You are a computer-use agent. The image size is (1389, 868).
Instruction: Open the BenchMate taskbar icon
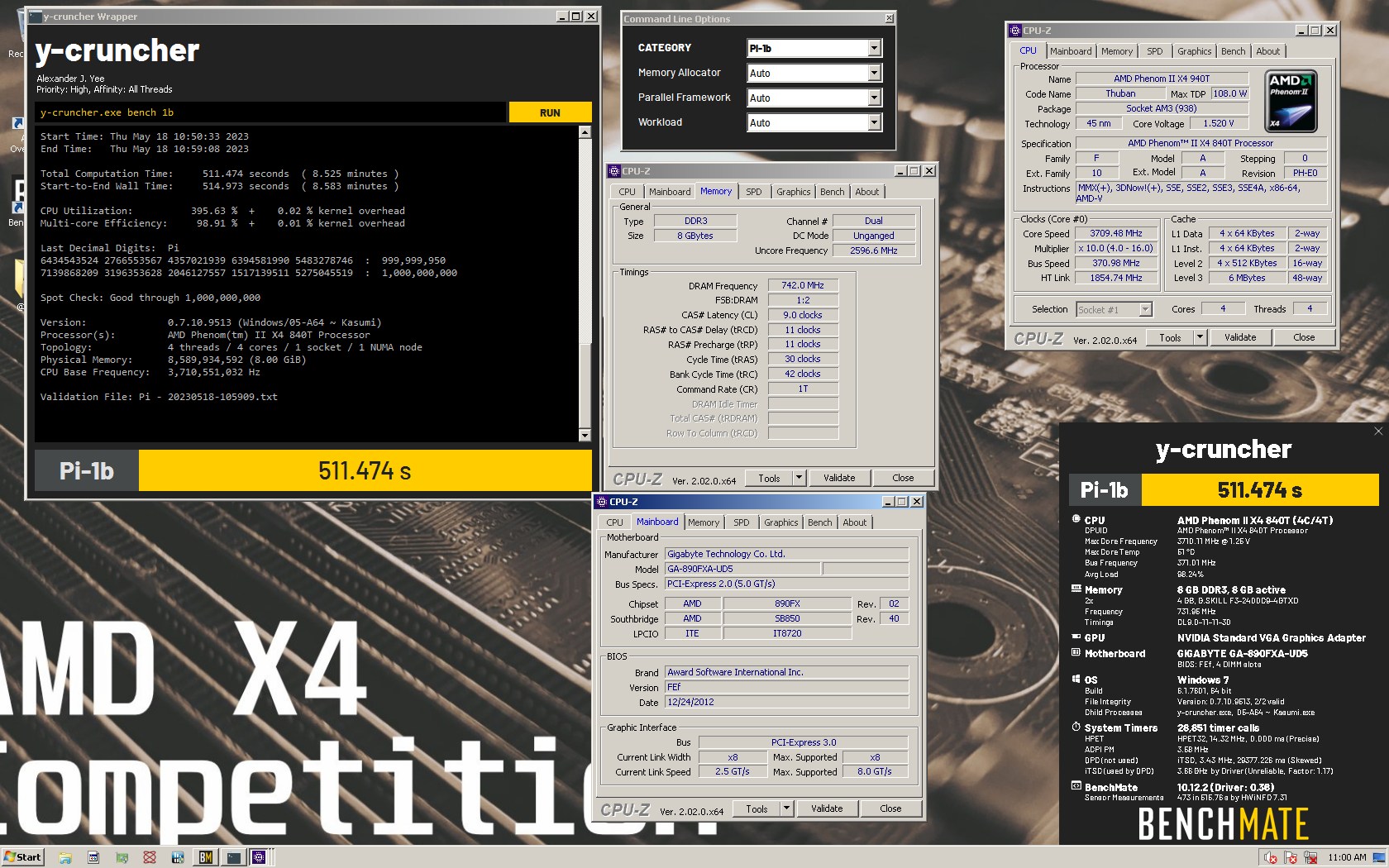tap(205, 857)
